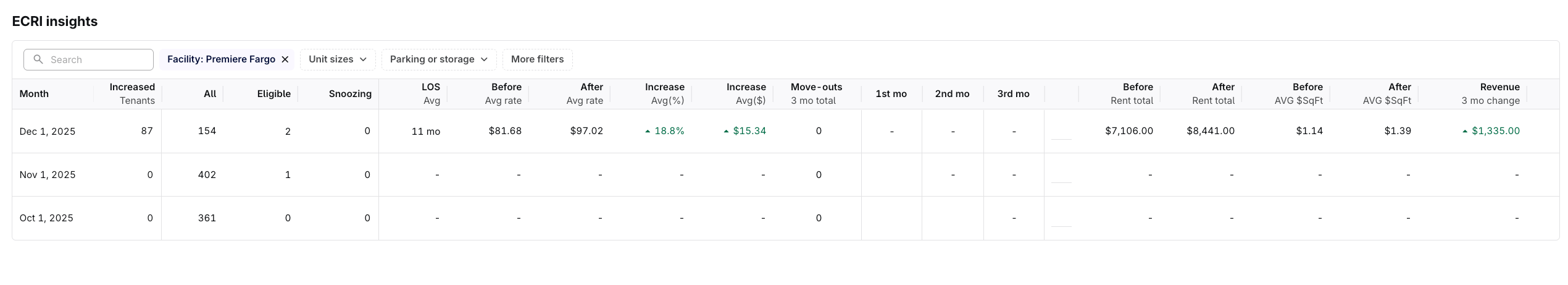The height and width of the screenshot is (285, 1568).
Task: Click the up arrow beside $1,335.00 revenue
Action: [x=1465, y=131]
